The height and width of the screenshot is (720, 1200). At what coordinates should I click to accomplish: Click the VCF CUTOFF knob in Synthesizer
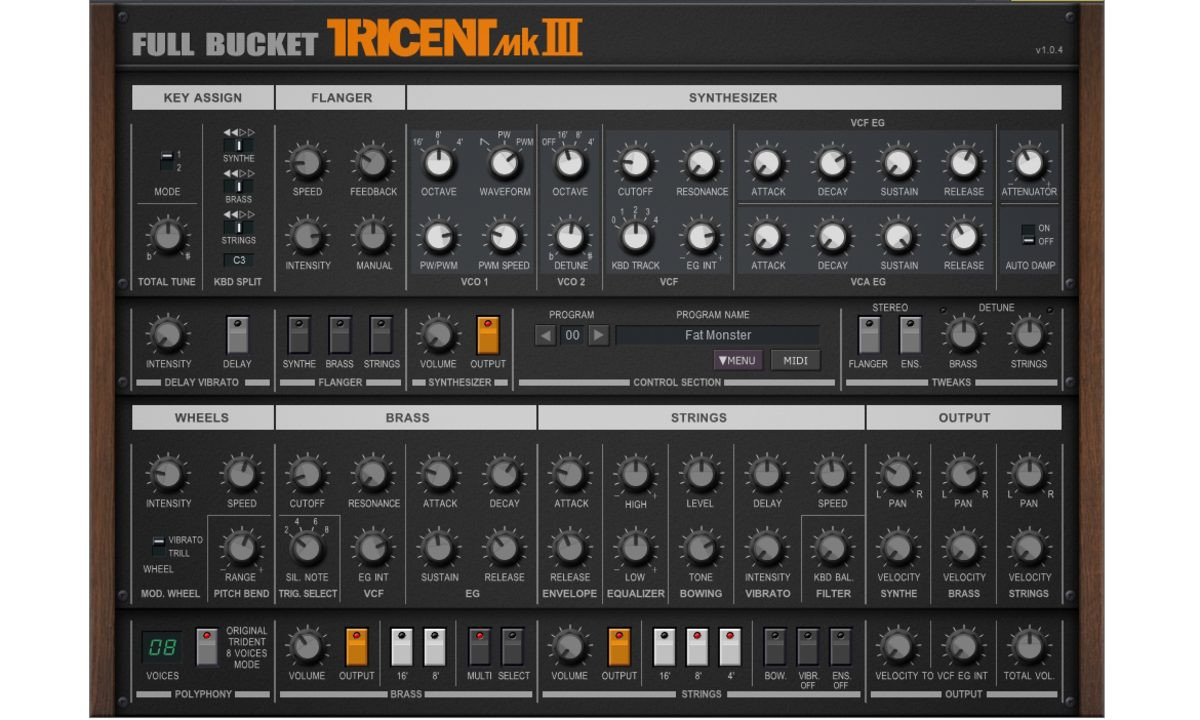635,162
